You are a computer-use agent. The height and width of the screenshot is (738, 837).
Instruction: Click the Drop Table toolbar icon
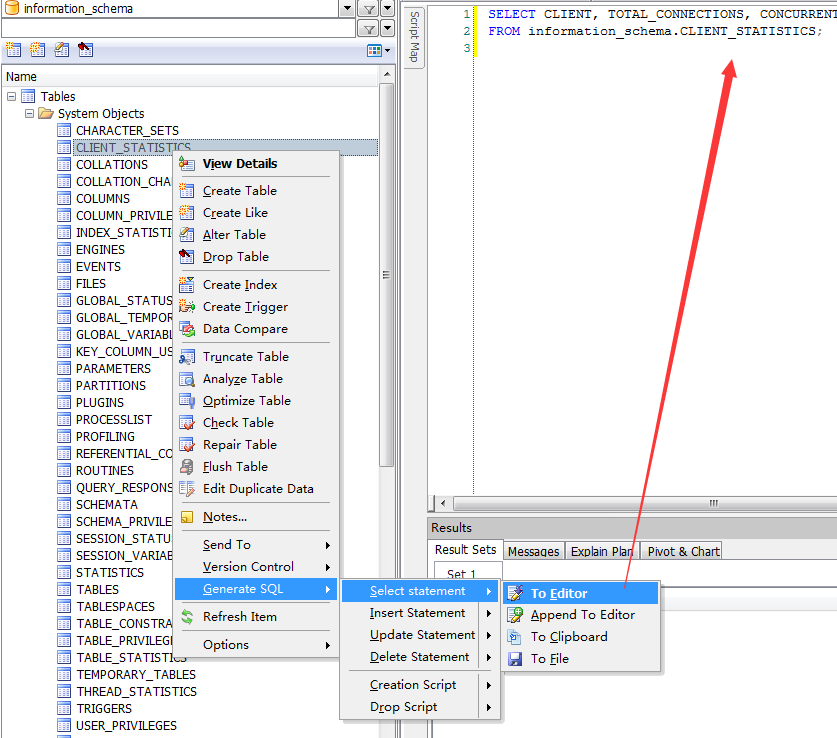click(85, 50)
